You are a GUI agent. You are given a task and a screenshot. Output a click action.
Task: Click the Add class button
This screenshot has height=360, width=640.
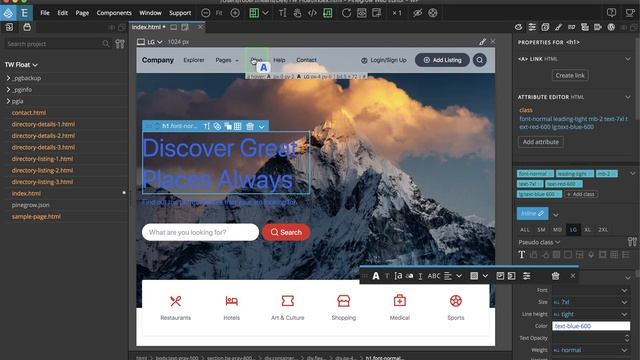581,194
